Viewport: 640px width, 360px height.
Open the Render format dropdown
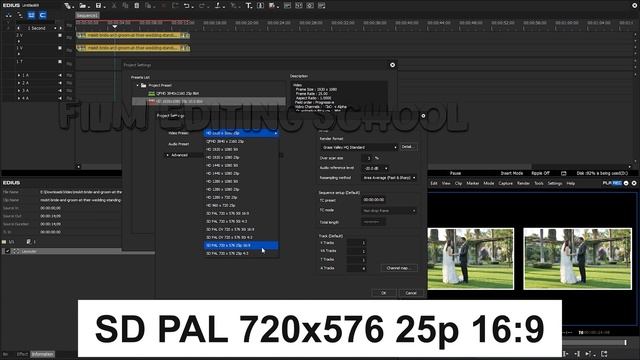[358, 147]
